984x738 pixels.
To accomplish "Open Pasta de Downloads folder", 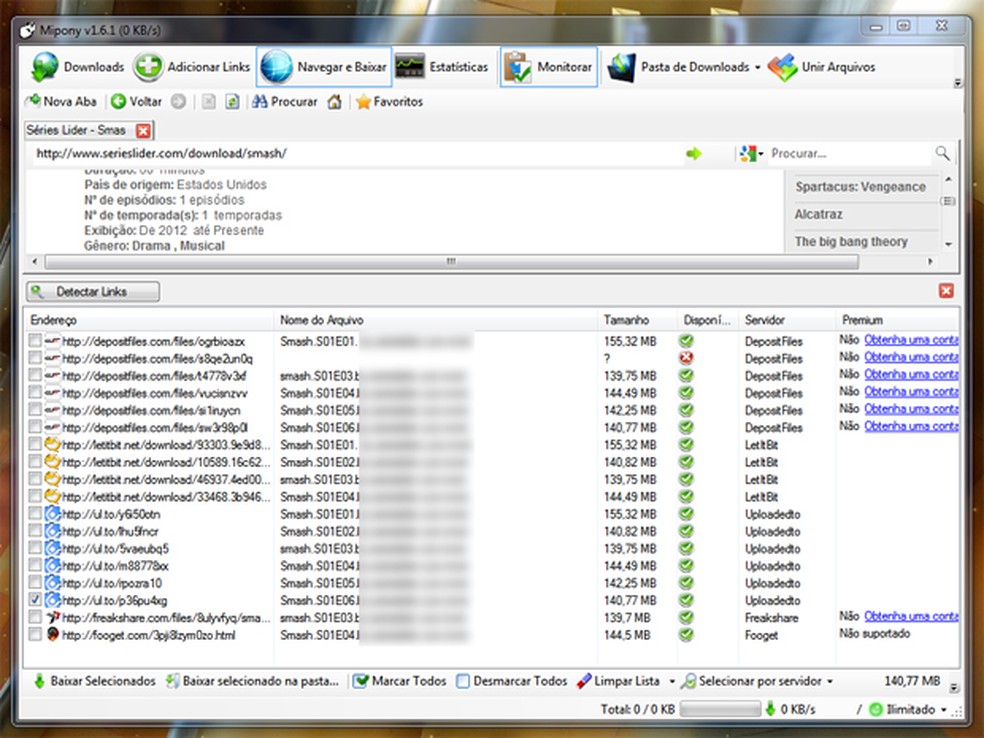I will tap(678, 67).
